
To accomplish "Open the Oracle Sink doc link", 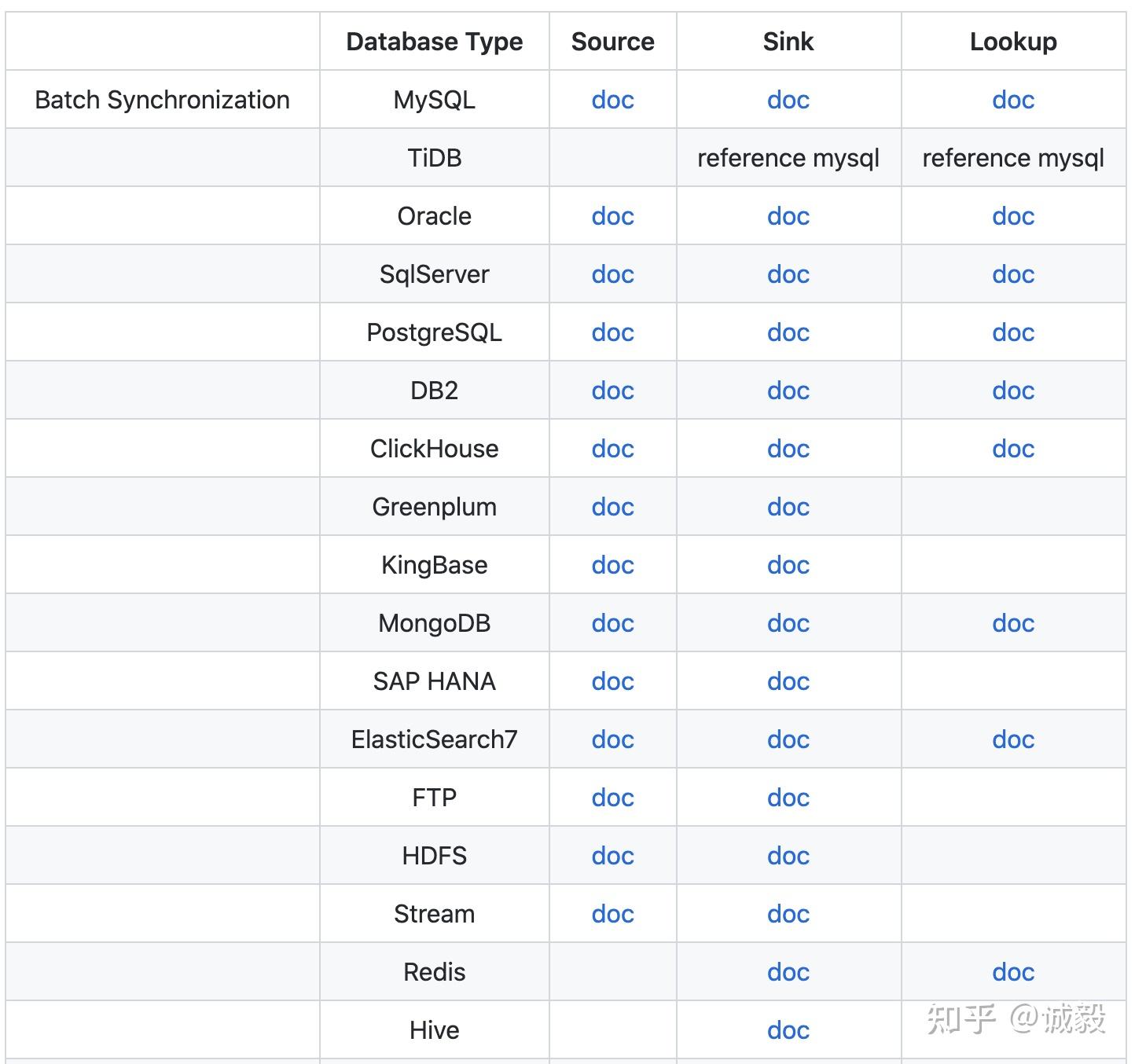I will pos(788,216).
